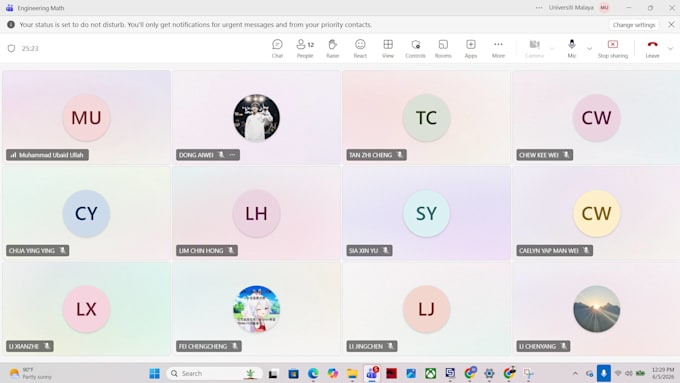Select TAN ZHI CHENG participant tile

pyautogui.click(x=426, y=117)
